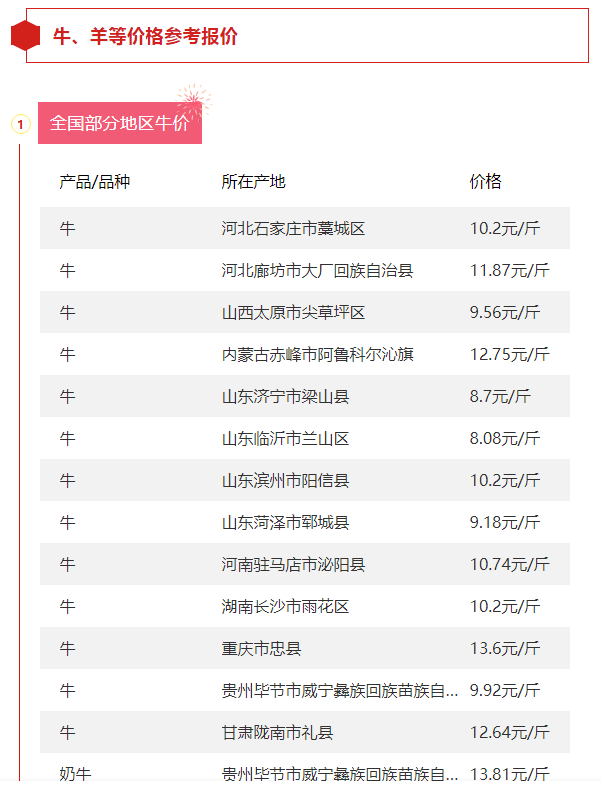This screenshot has width=601, height=787.
Task: Click the 所在产地 column header
Action: pos(253,181)
